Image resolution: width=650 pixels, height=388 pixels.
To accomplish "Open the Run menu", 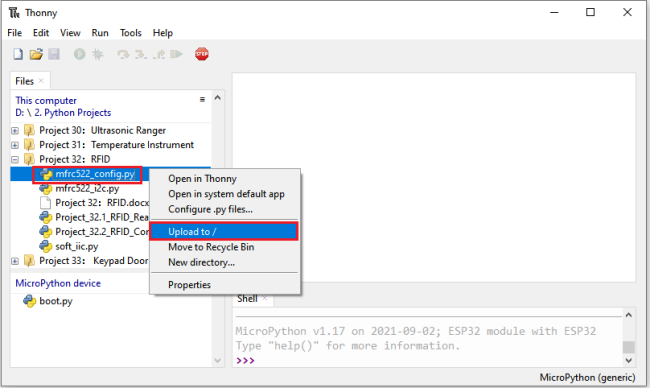I will point(100,33).
